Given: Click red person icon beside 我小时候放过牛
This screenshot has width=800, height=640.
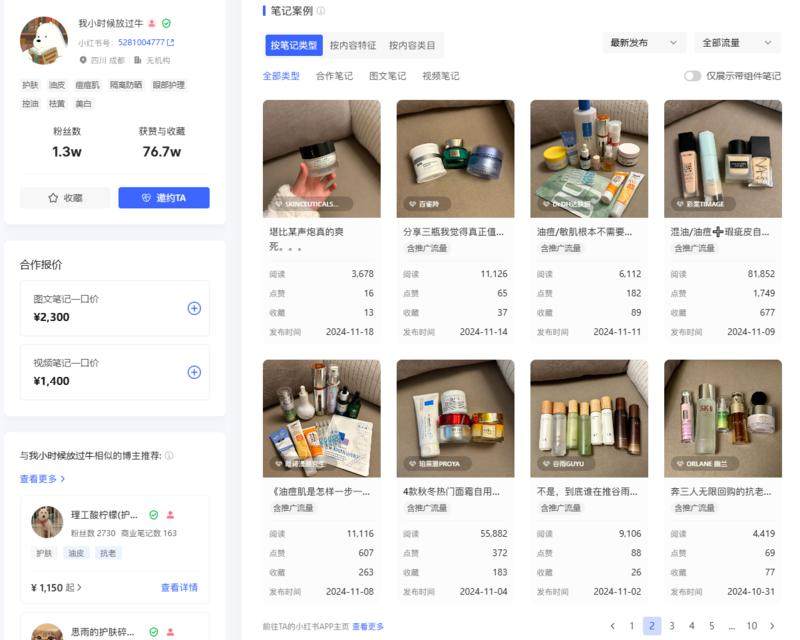Looking at the screenshot, I should pos(152,23).
